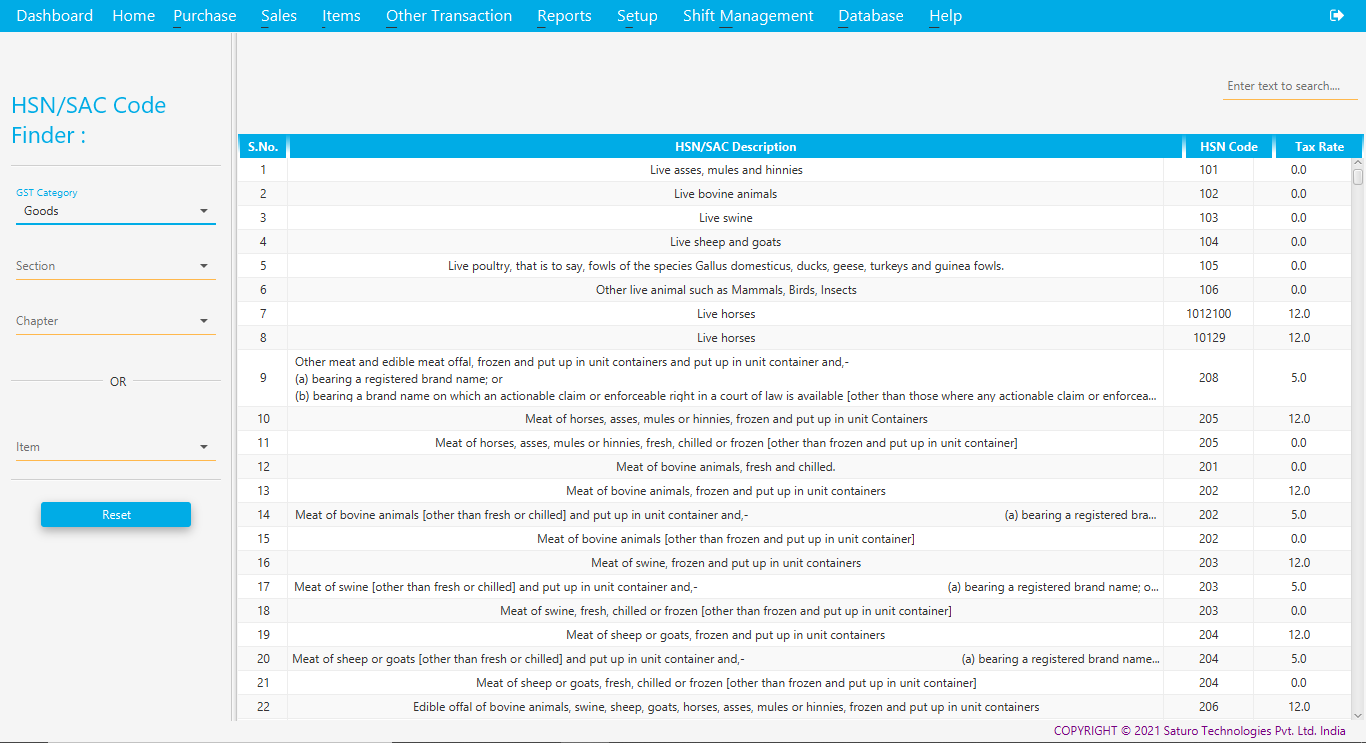
Task: Click the HSN/SAC Description column header
Action: [735, 147]
